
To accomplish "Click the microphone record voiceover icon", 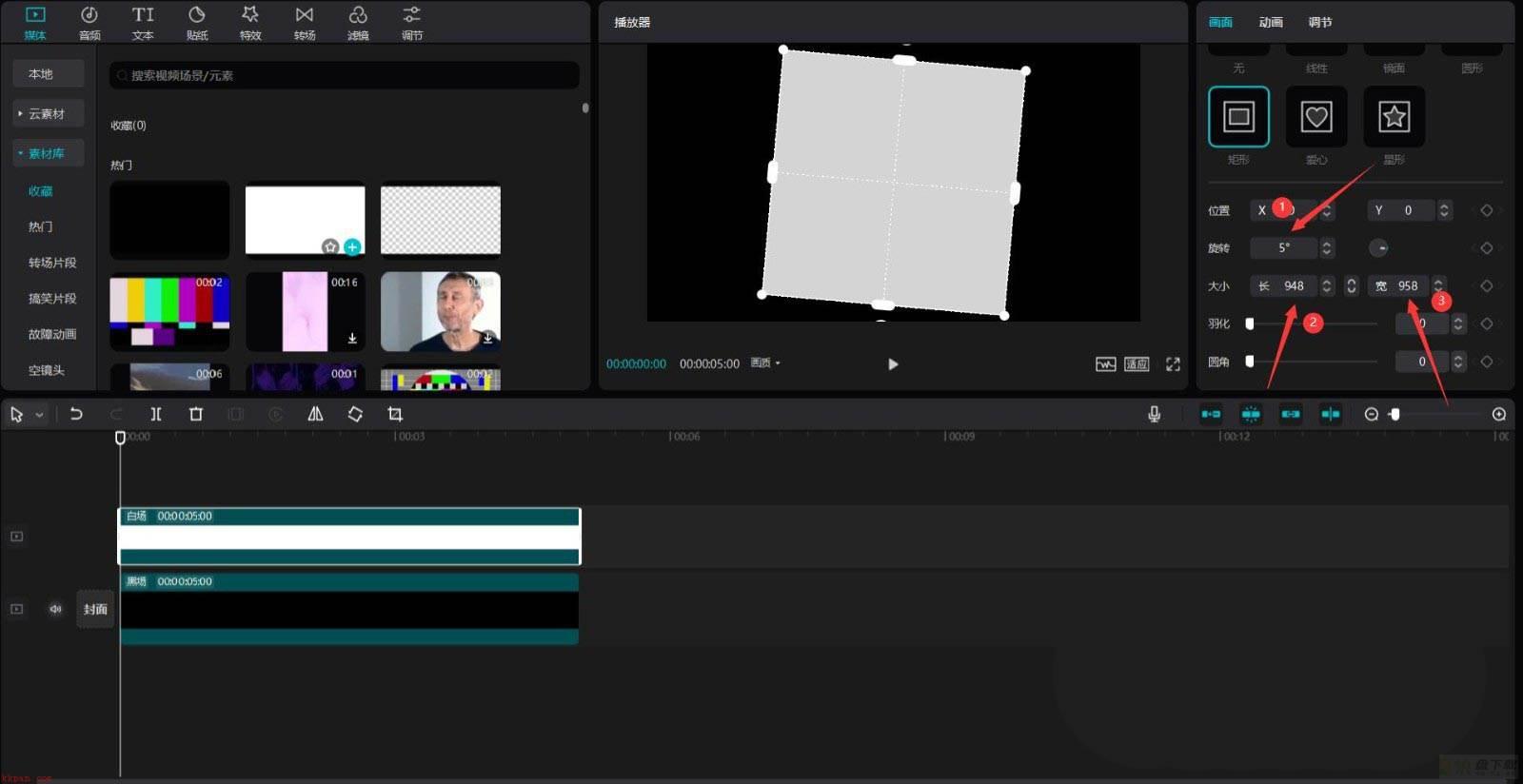I will 1154,414.
